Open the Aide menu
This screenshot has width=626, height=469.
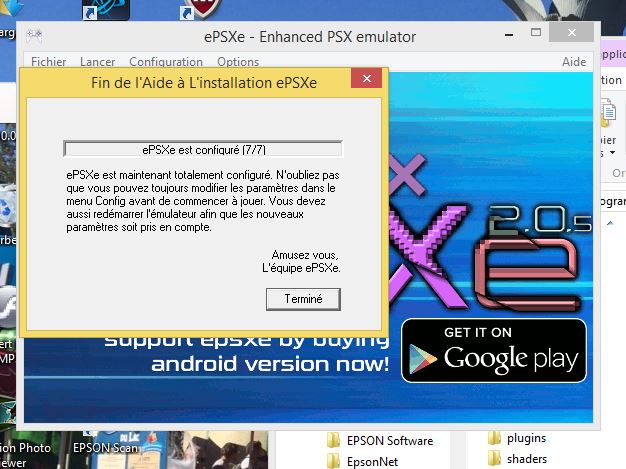pos(574,62)
